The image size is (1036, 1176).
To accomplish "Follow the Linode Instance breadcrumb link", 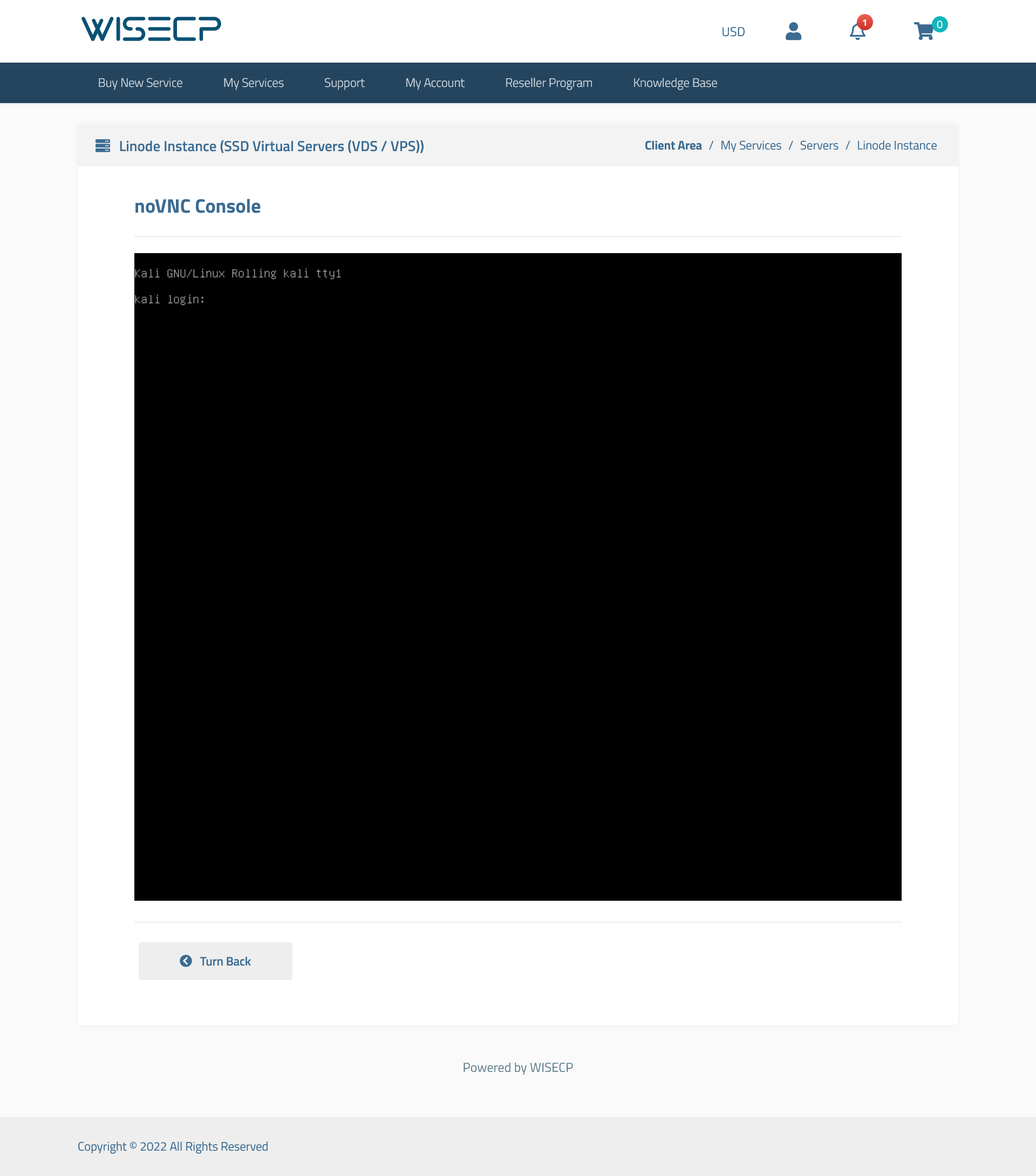I will [896, 146].
